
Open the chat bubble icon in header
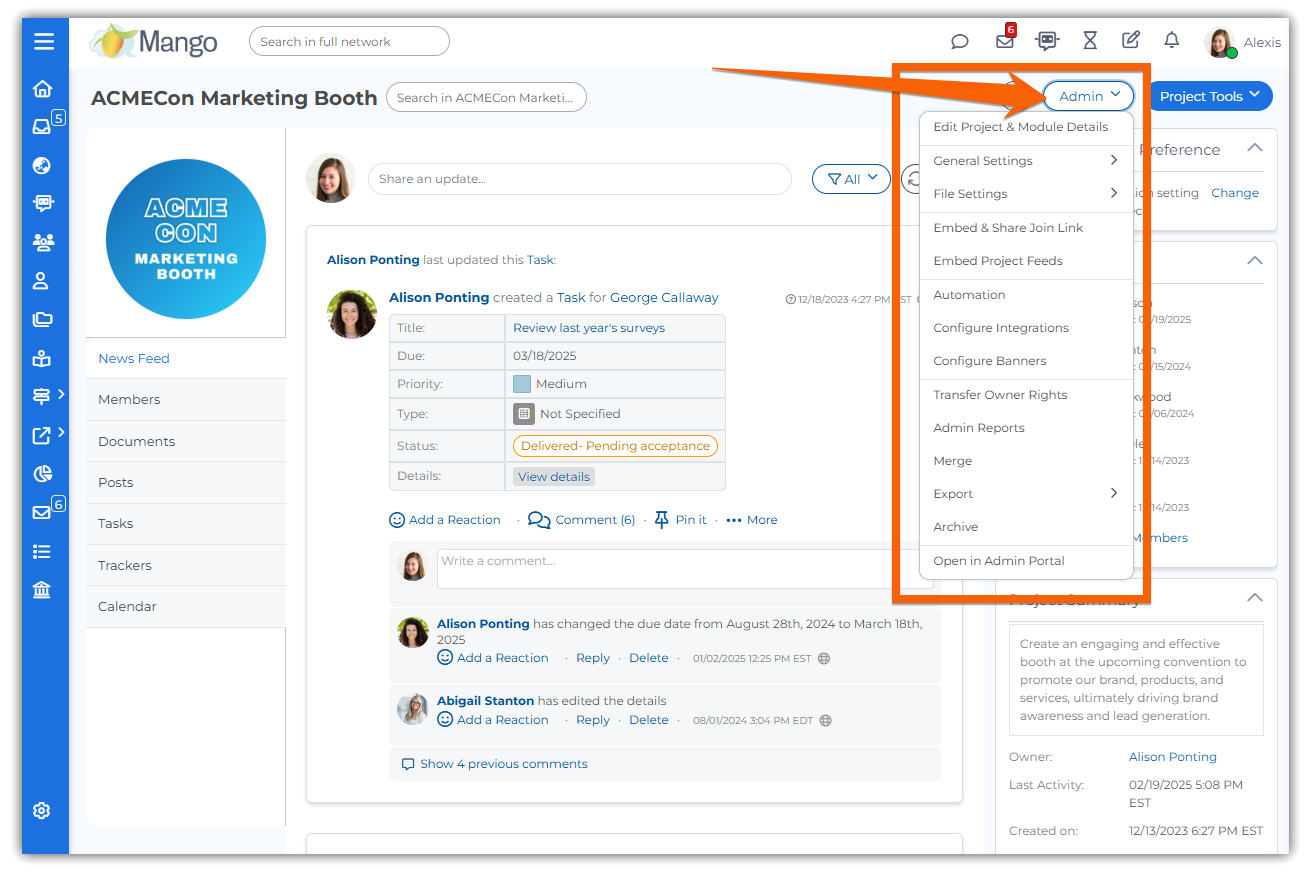(959, 42)
